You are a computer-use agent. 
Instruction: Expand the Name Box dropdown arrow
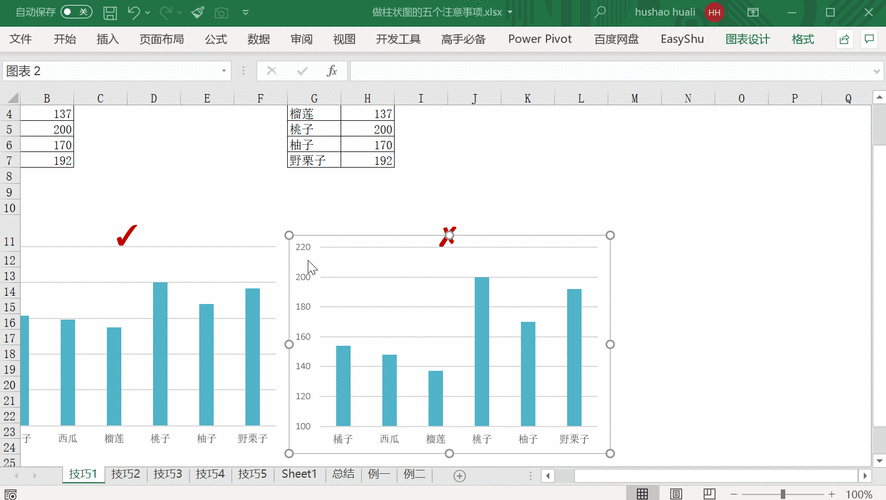point(225,71)
